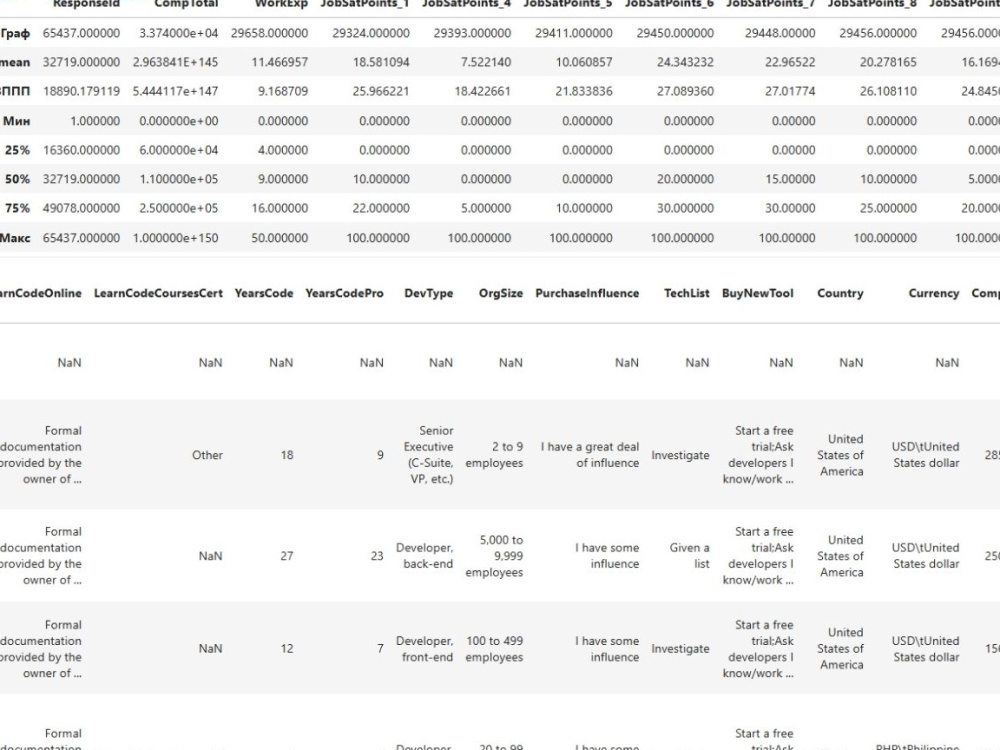Select the Country column header
This screenshot has height=750, width=1000.
click(x=840, y=293)
